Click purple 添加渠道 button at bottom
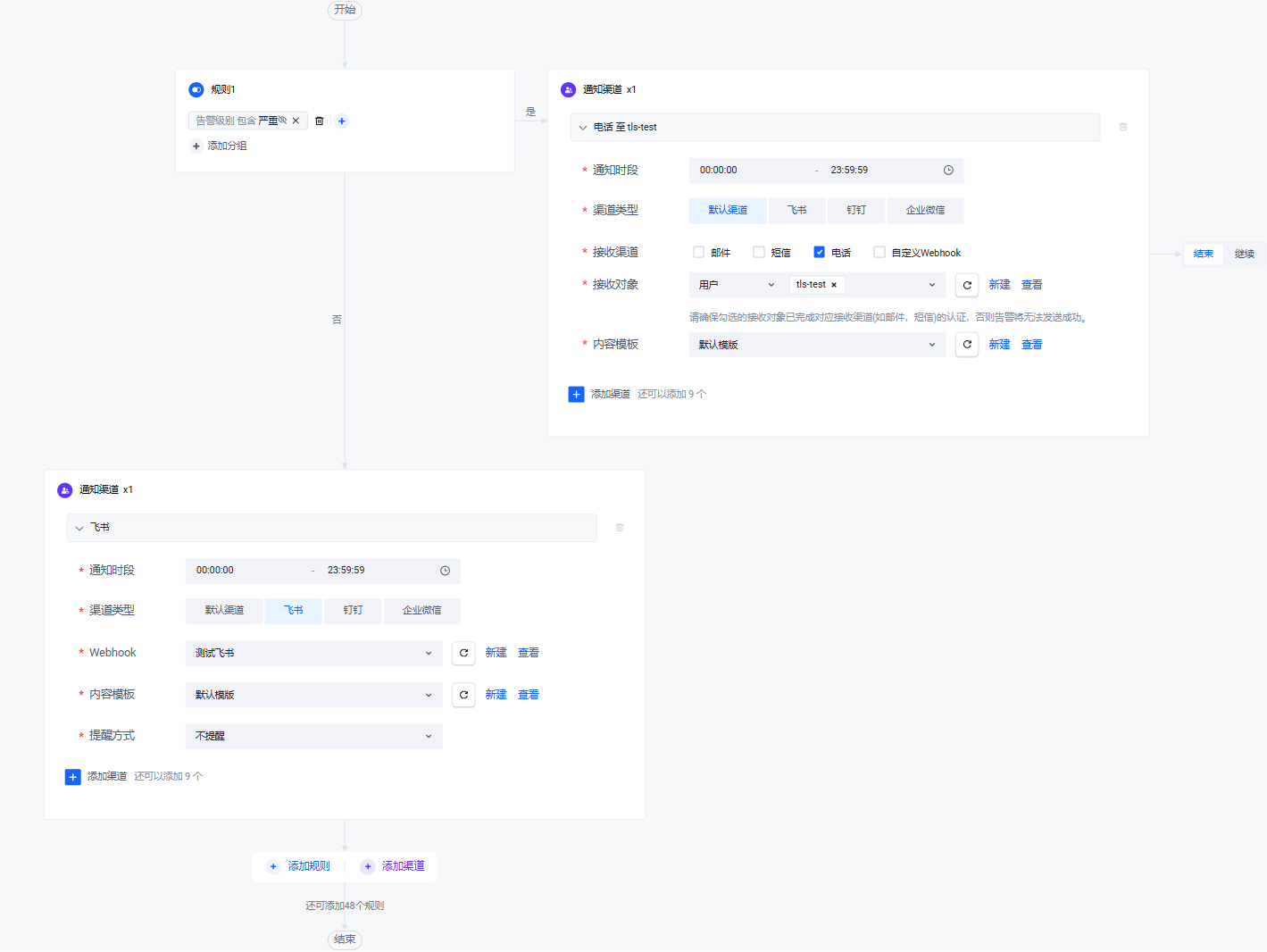 pyautogui.click(x=393, y=866)
